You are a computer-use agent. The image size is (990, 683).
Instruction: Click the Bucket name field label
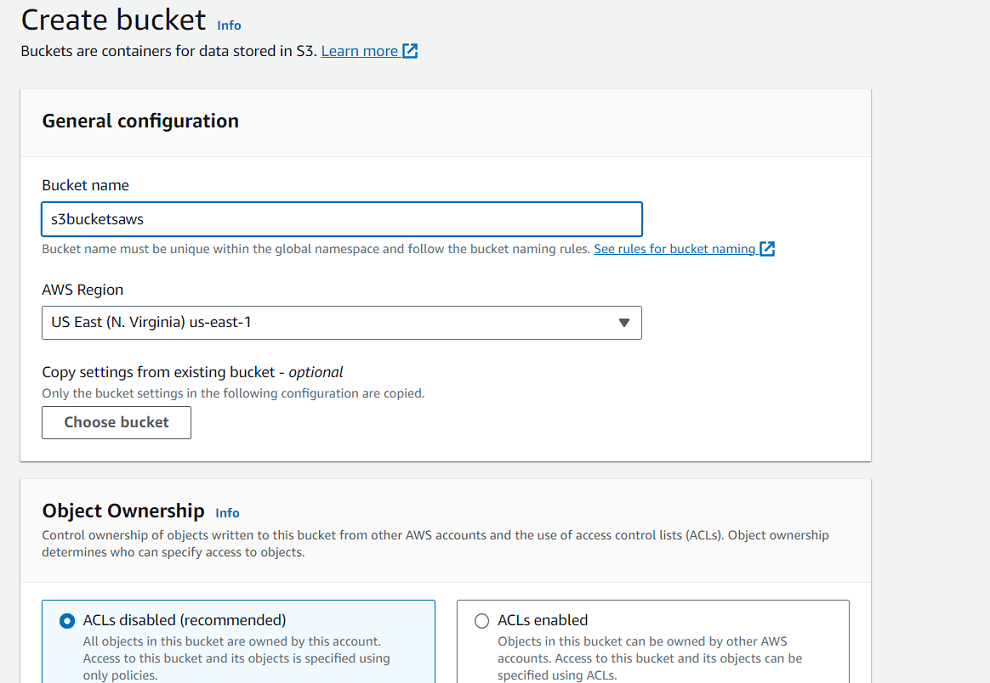click(x=85, y=185)
